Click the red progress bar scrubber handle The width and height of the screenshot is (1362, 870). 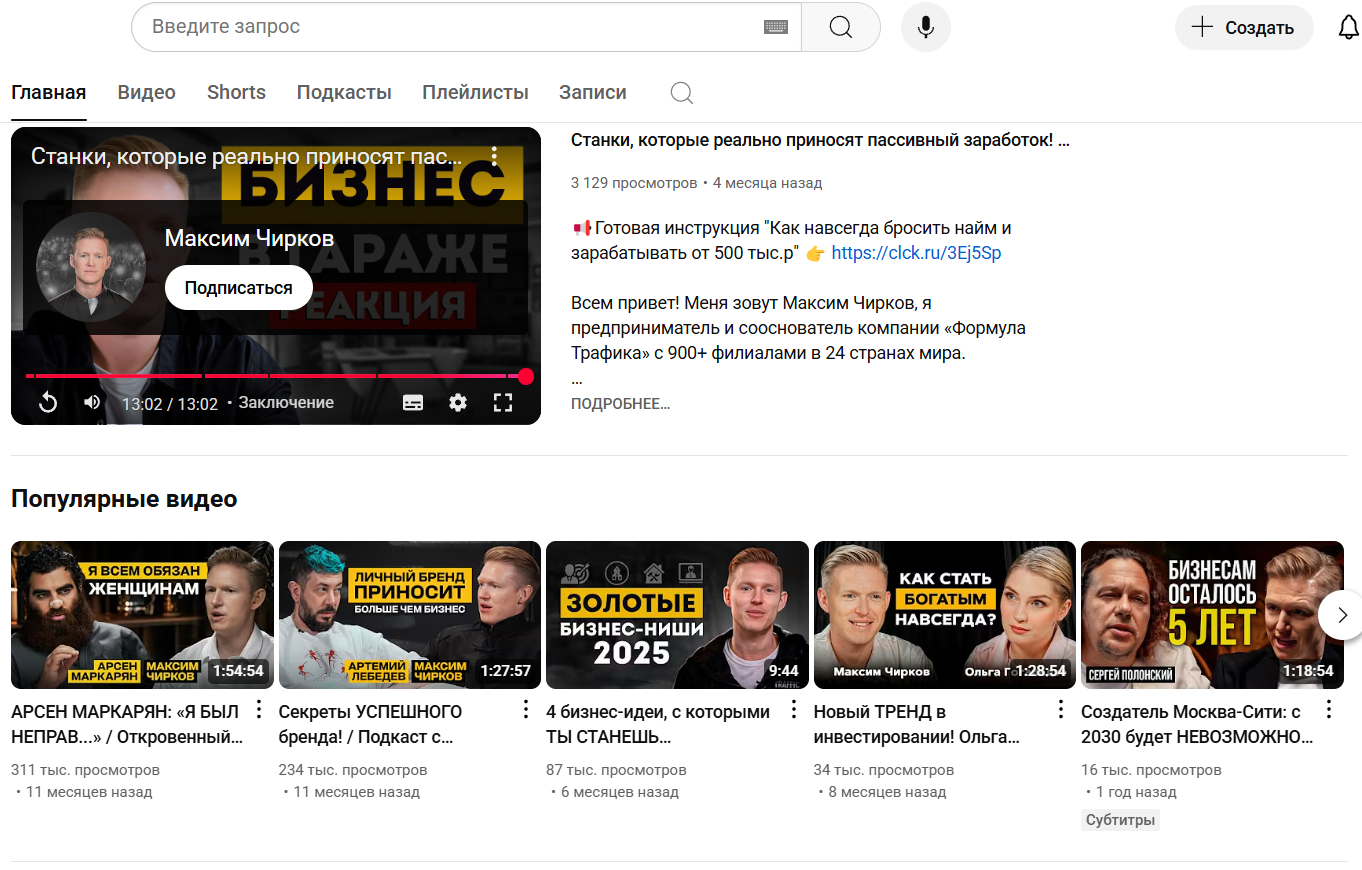[x=526, y=376]
